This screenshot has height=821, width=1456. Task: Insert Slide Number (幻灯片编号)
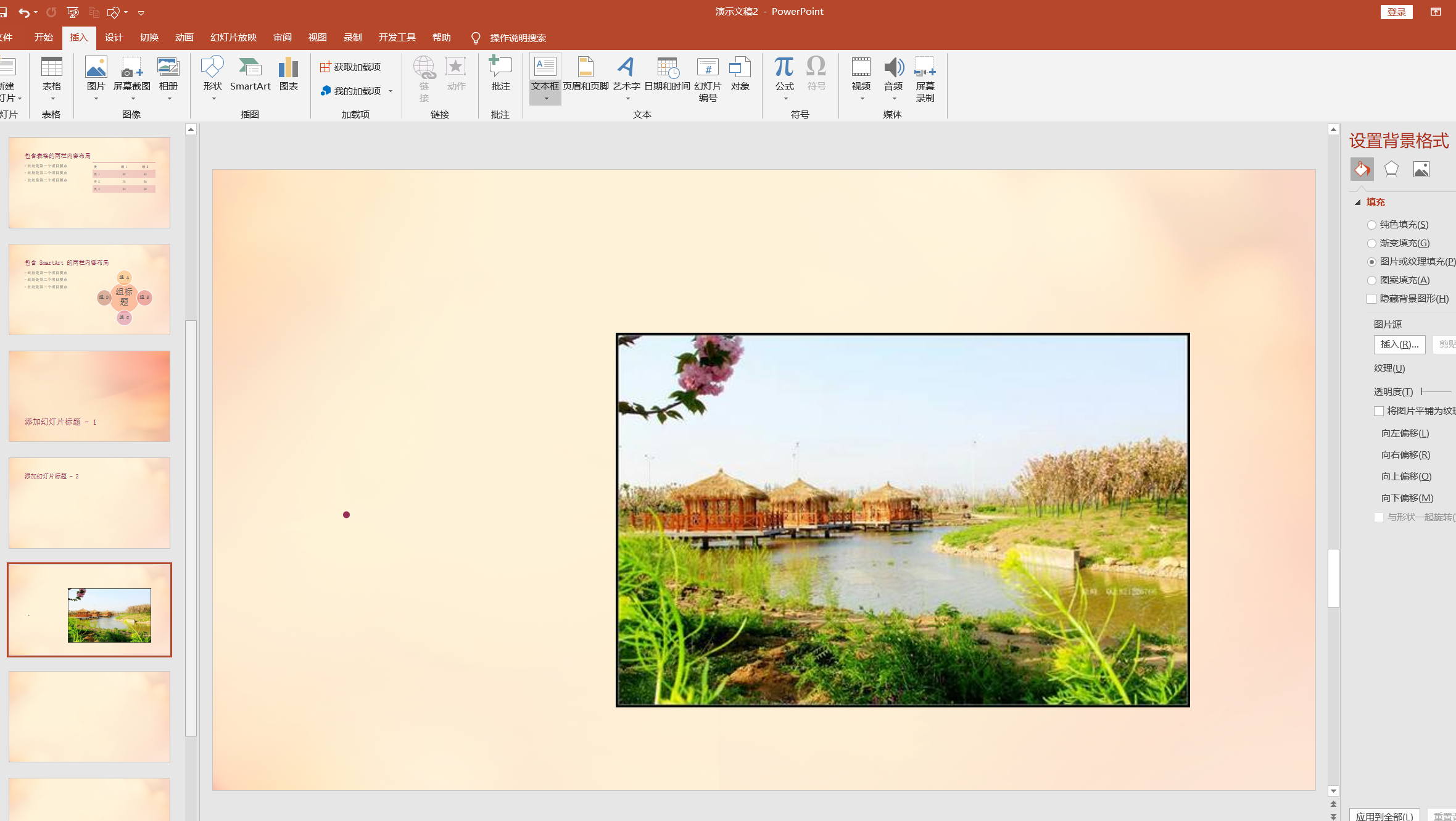(x=708, y=79)
